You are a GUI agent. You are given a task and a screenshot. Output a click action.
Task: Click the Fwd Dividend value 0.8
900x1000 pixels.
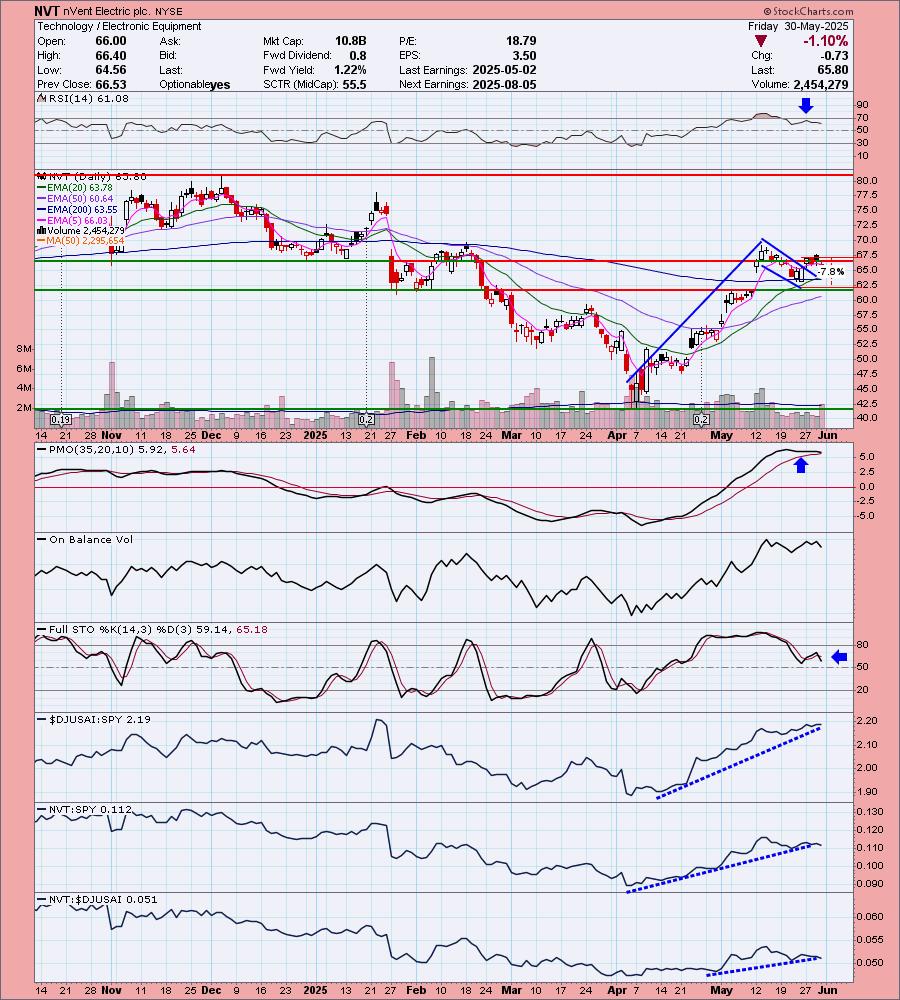coord(358,55)
